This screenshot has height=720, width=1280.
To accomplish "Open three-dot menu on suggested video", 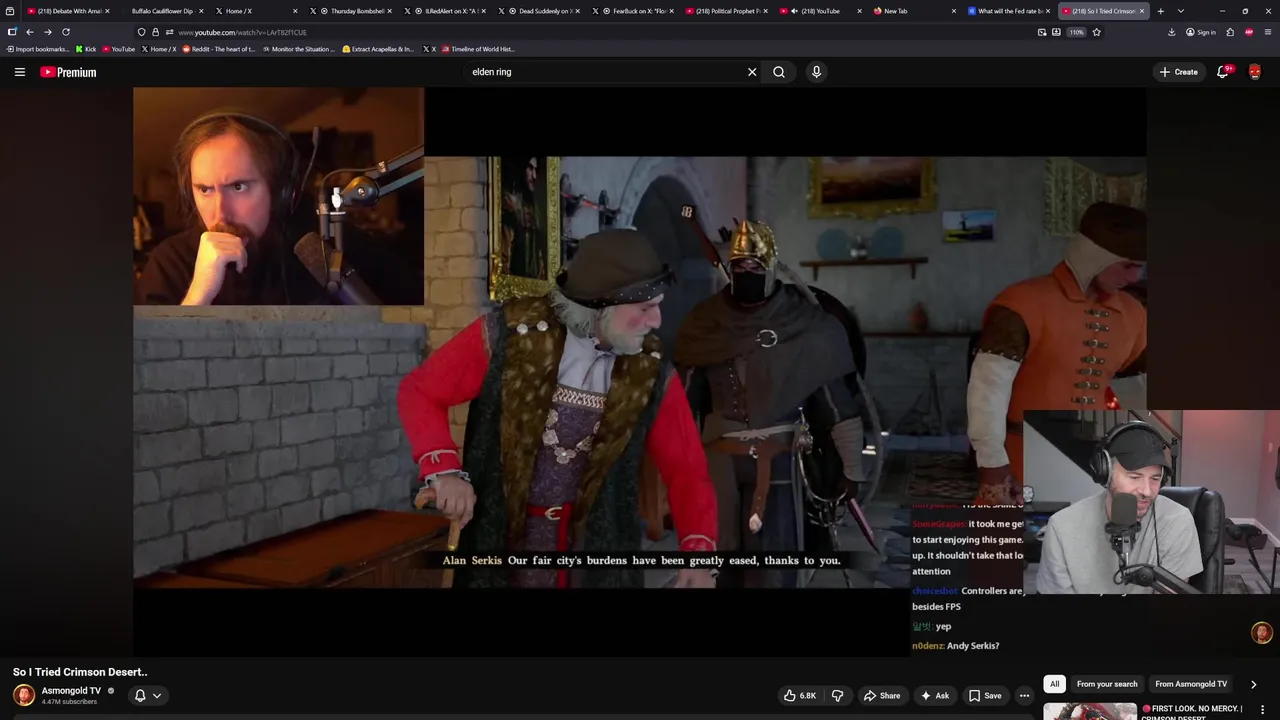I will point(1263,709).
